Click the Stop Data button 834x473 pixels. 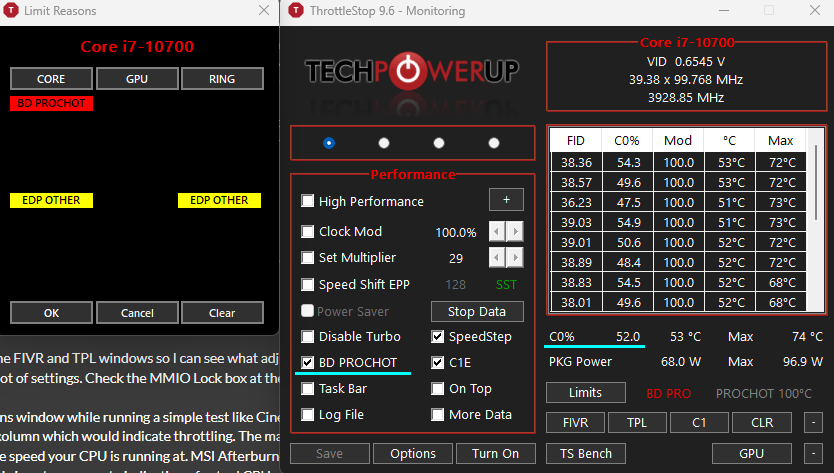click(477, 311)
